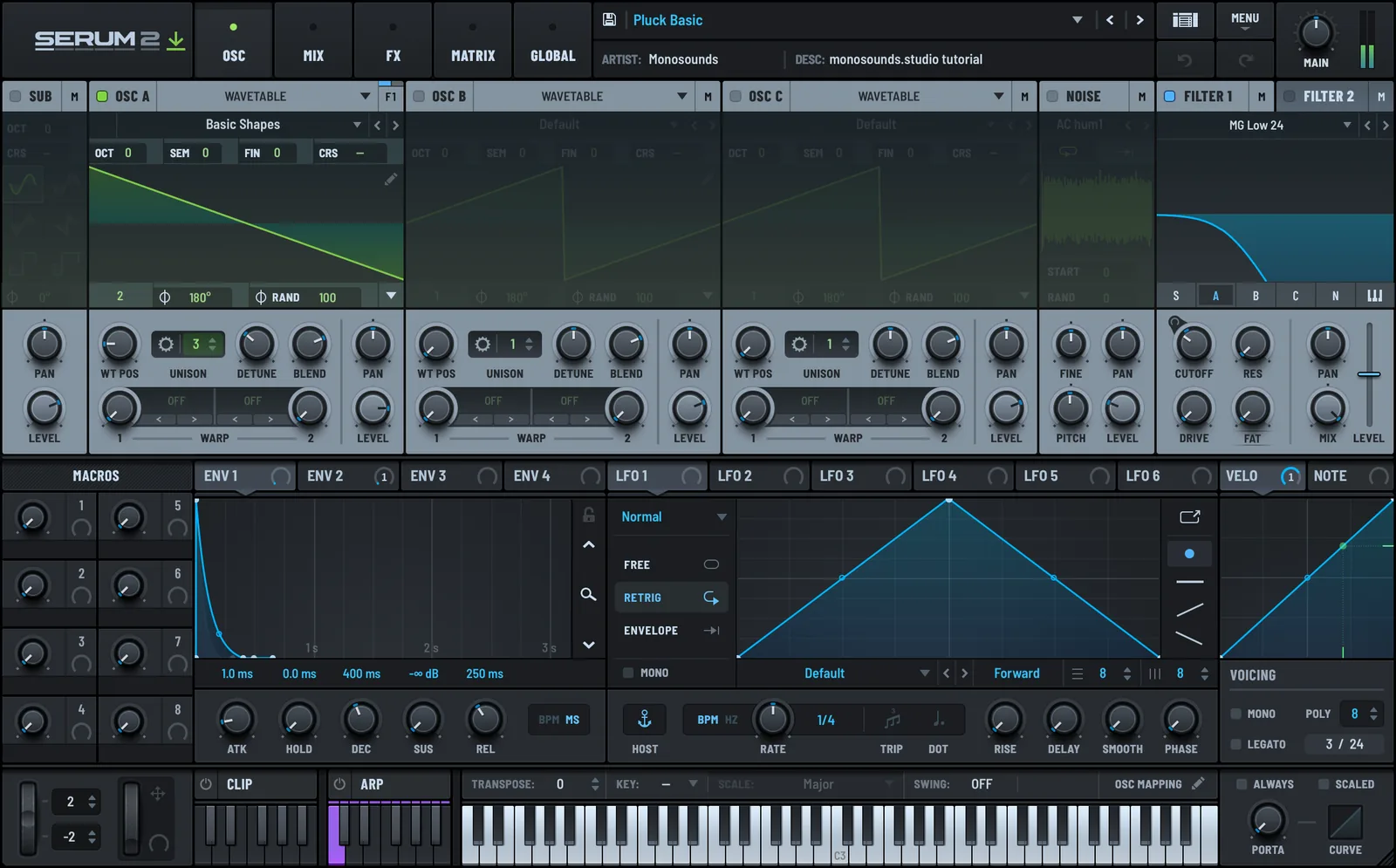
Task: Click the envelope zoom magnifier icon
Action: [x=589, y=594]
